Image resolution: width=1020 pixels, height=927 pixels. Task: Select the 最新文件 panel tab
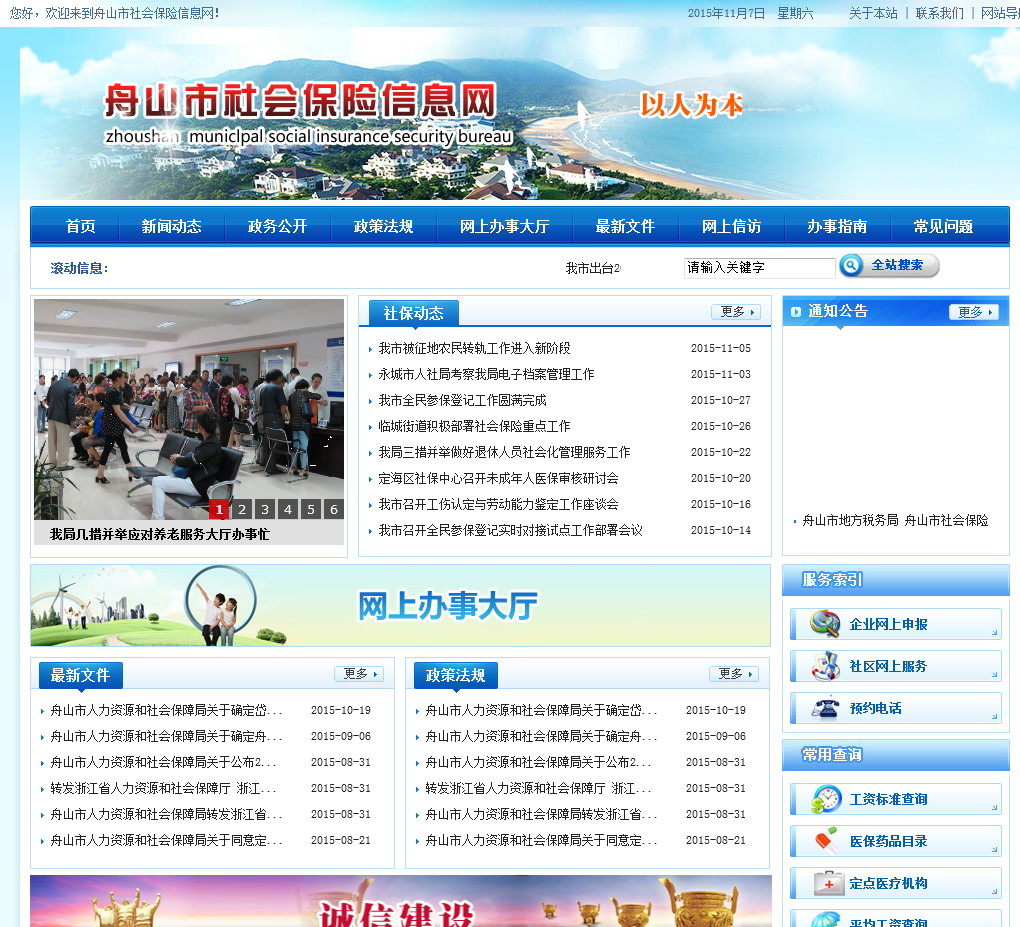click(81, 675)
